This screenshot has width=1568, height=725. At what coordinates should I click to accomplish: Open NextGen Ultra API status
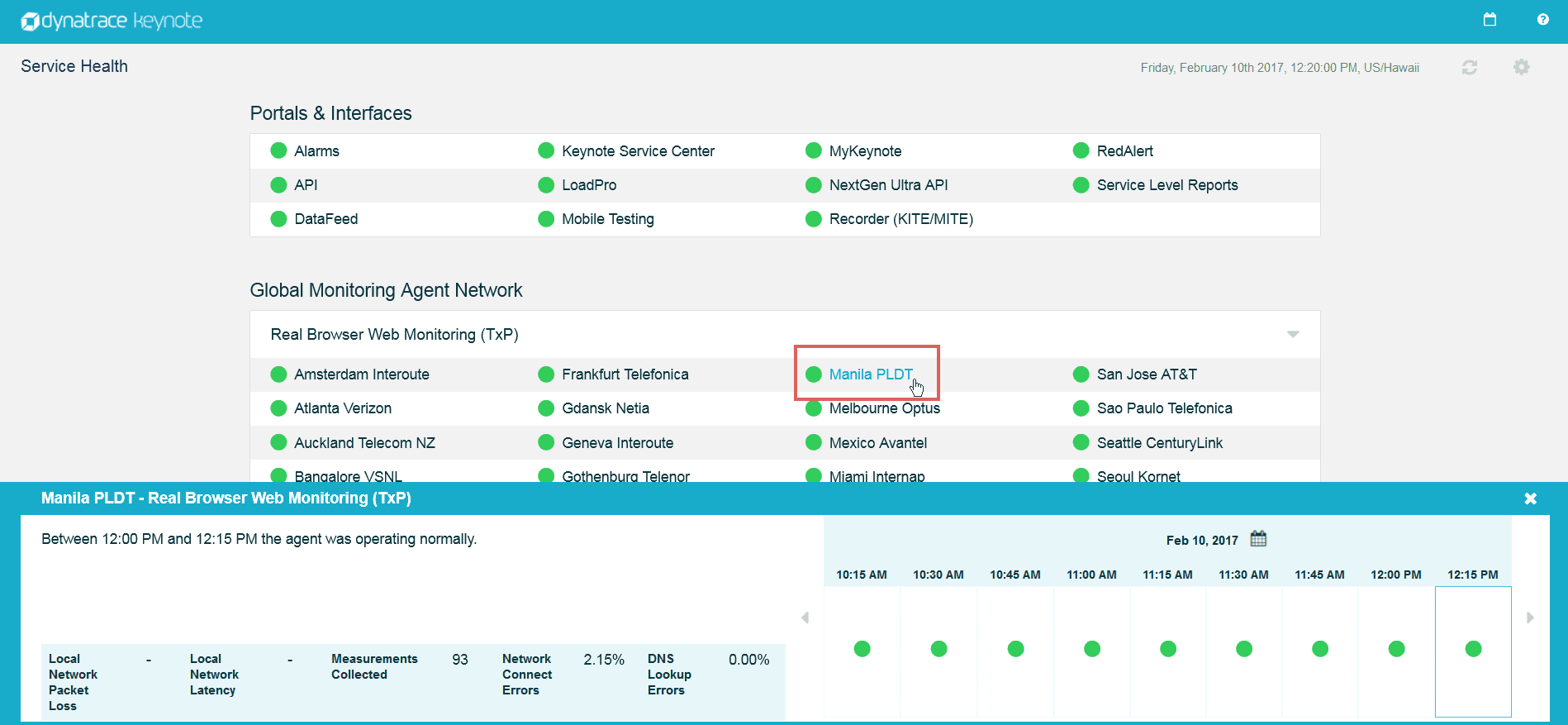tap(889, 185)
